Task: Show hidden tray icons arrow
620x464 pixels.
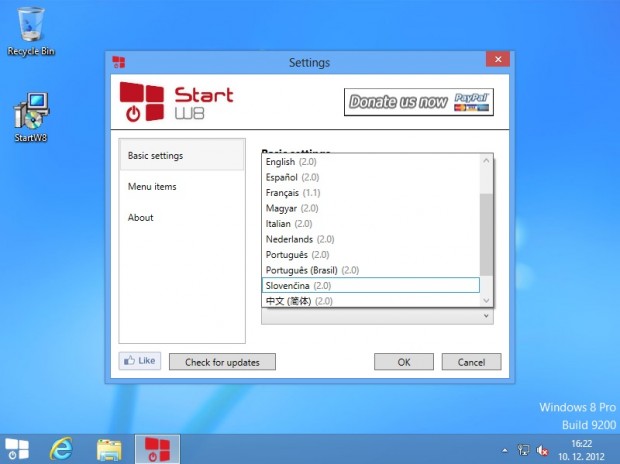Action: click(505, 450)
